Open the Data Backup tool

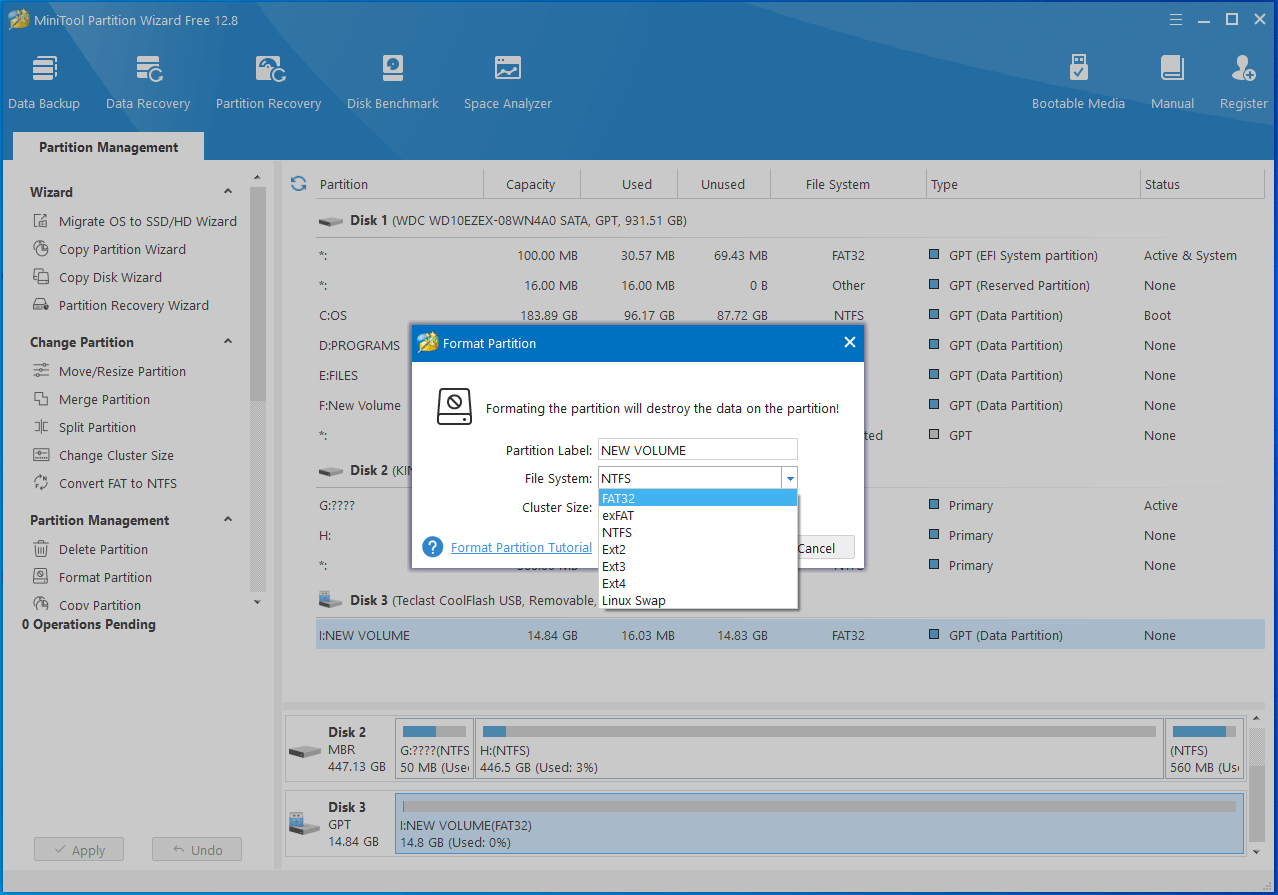44,82
